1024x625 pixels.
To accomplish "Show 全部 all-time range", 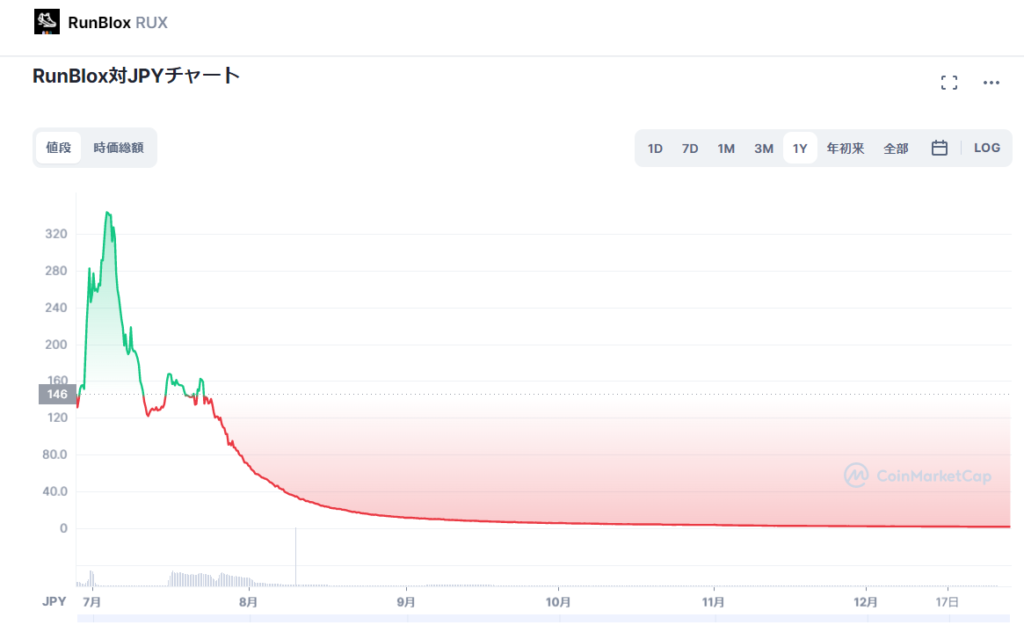I will pyautogui.click(x=895, y=148).
